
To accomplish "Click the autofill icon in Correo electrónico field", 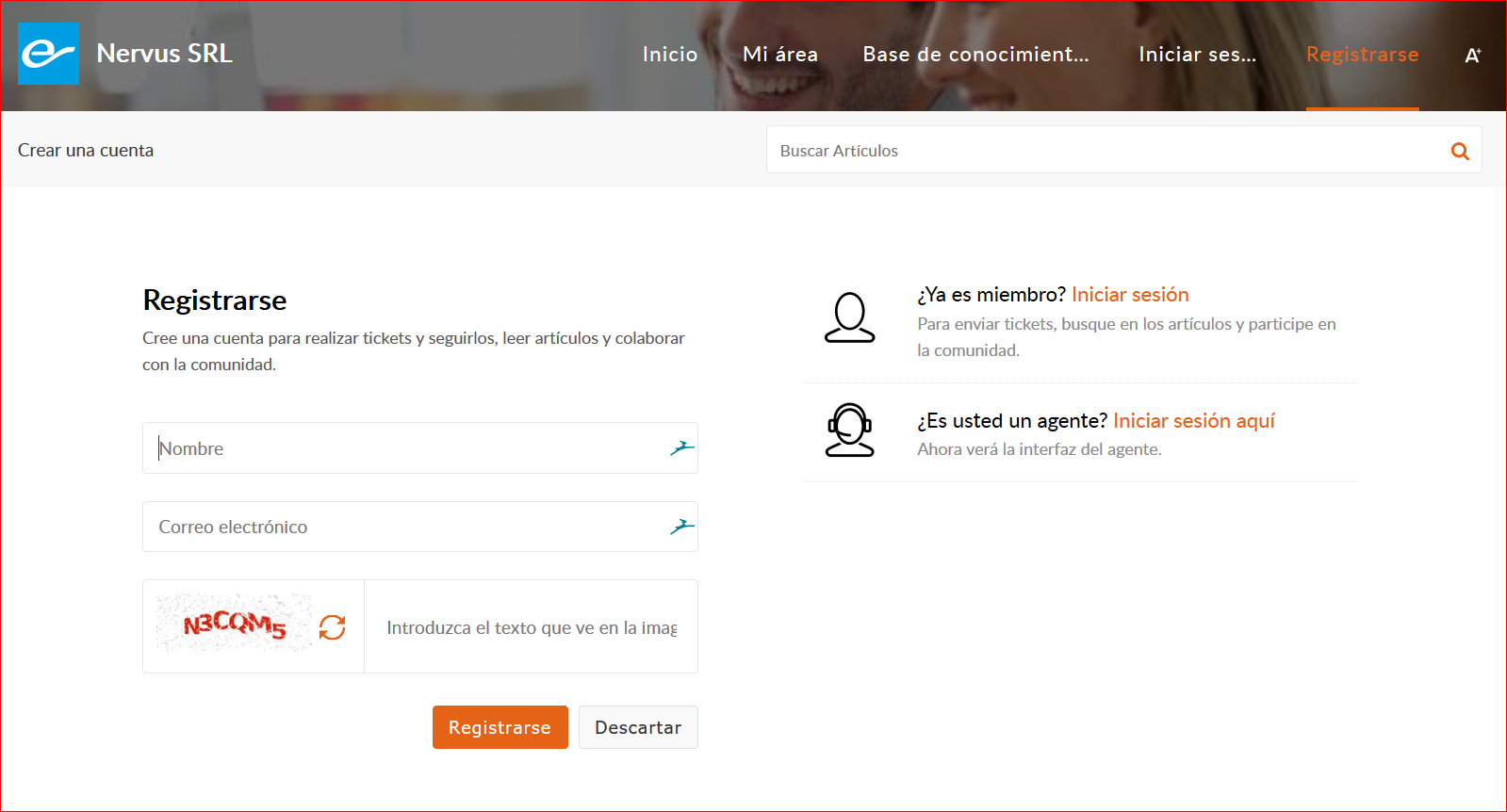I will [682, 527].
